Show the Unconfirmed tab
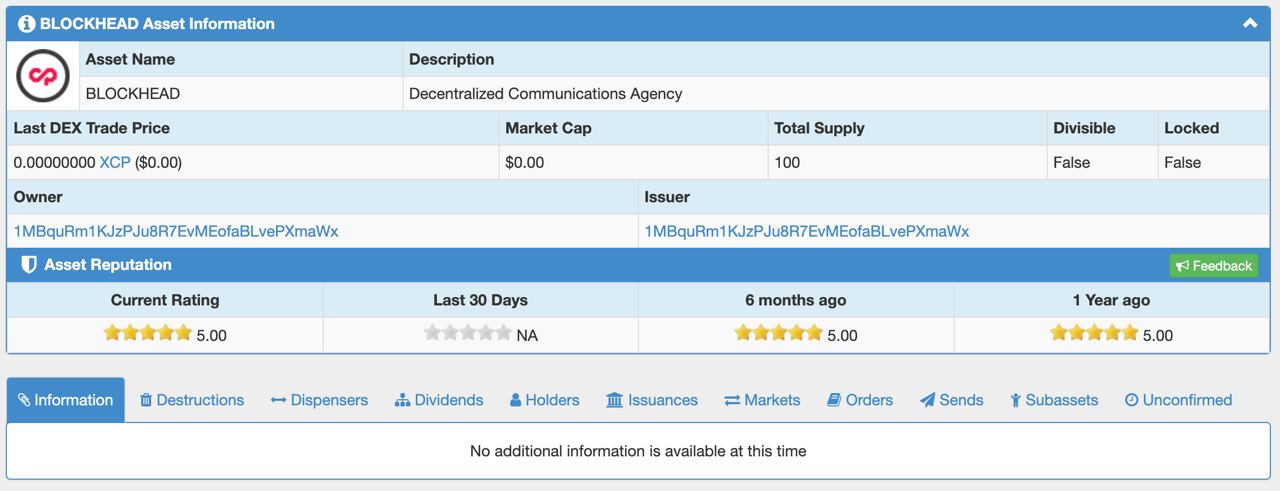The image size is (1280, 491). coord(1178,400)
